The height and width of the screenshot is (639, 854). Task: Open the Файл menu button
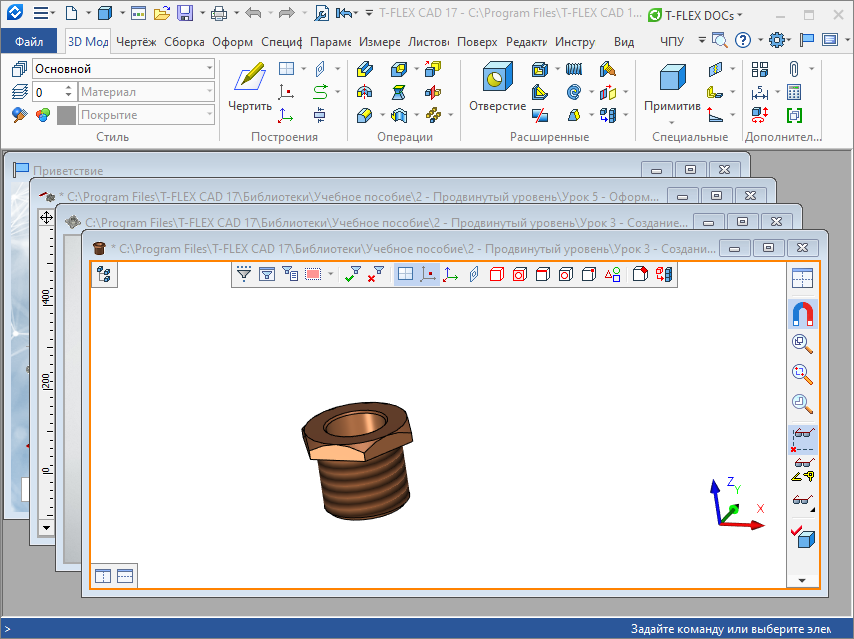click(29, 42)
